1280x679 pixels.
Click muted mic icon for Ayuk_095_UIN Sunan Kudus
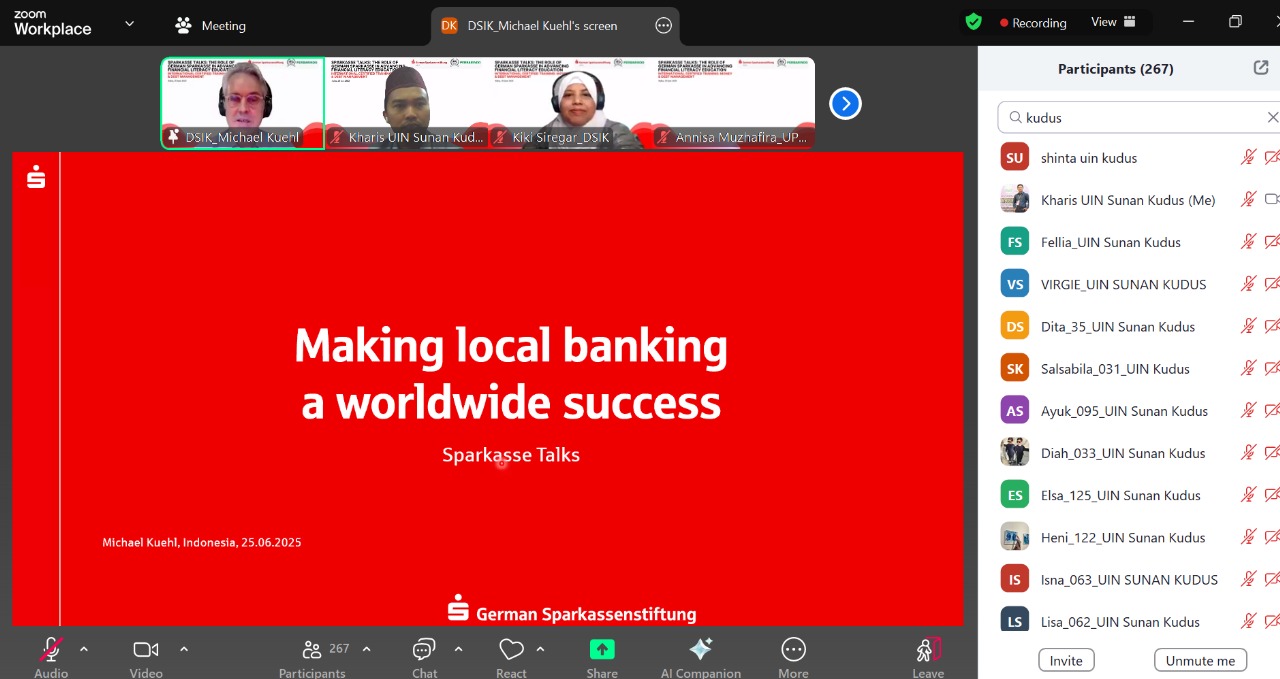click(x=1248, y=410)
